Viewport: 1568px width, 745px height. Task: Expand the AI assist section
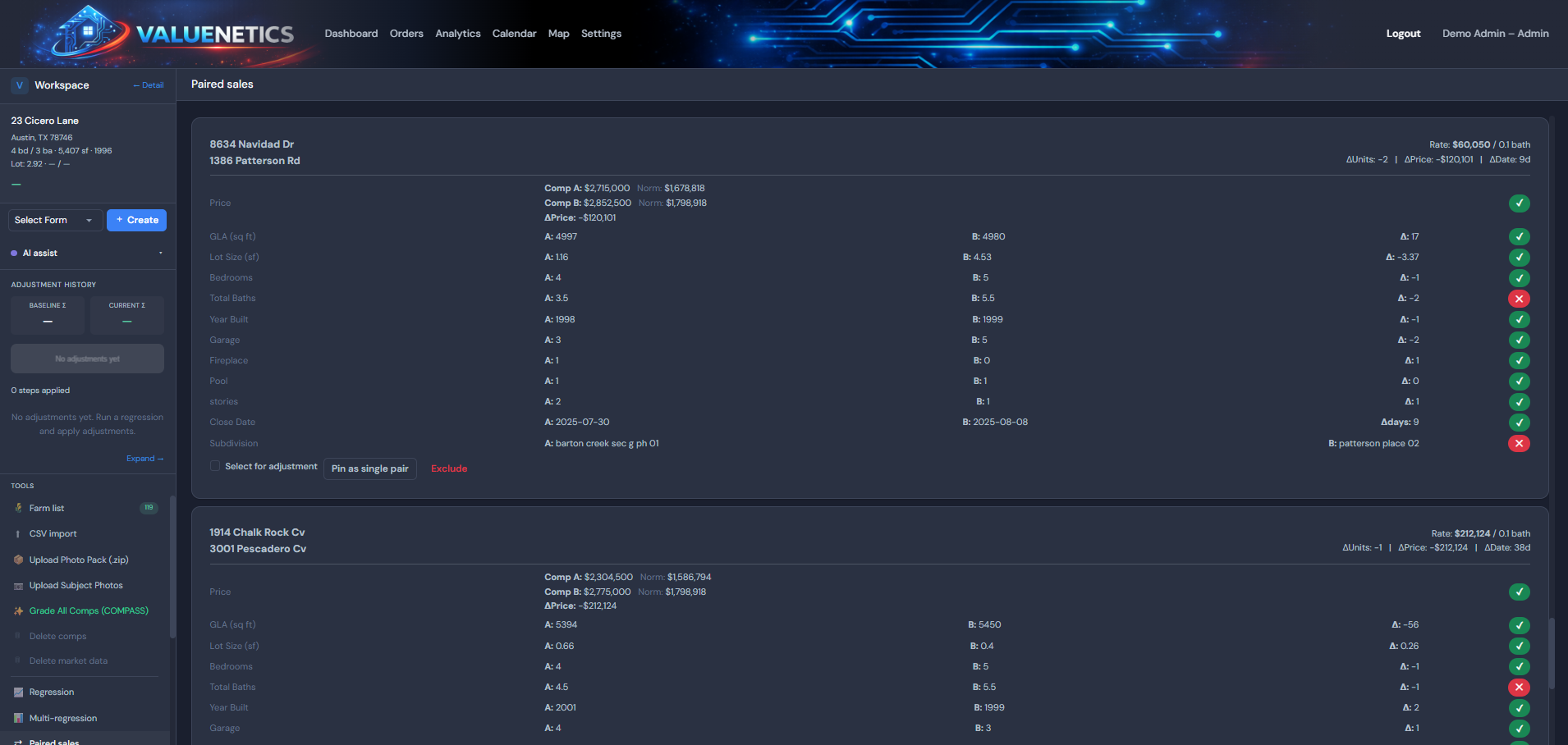point(160,254)
